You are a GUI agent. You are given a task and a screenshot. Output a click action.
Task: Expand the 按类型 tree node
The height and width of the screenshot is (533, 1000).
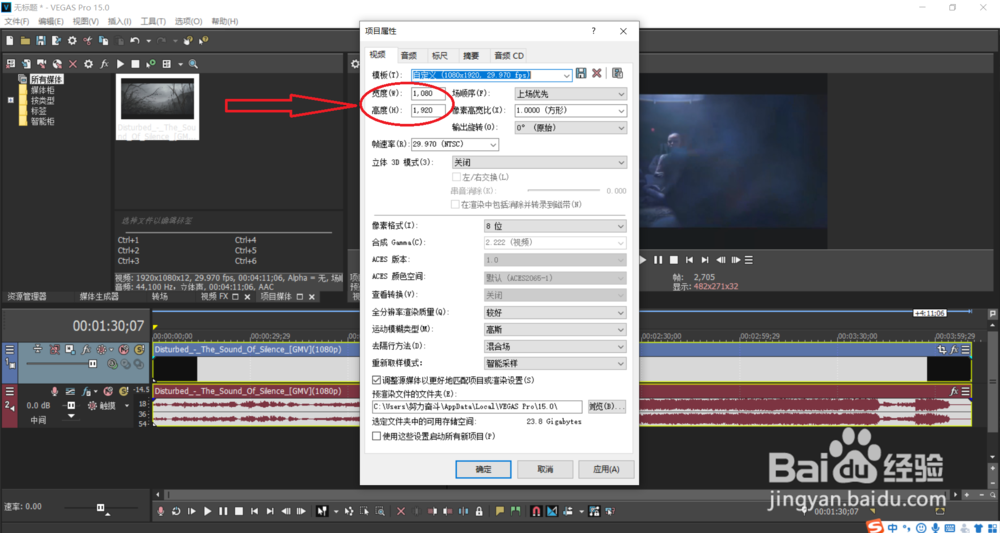(10, 101)
